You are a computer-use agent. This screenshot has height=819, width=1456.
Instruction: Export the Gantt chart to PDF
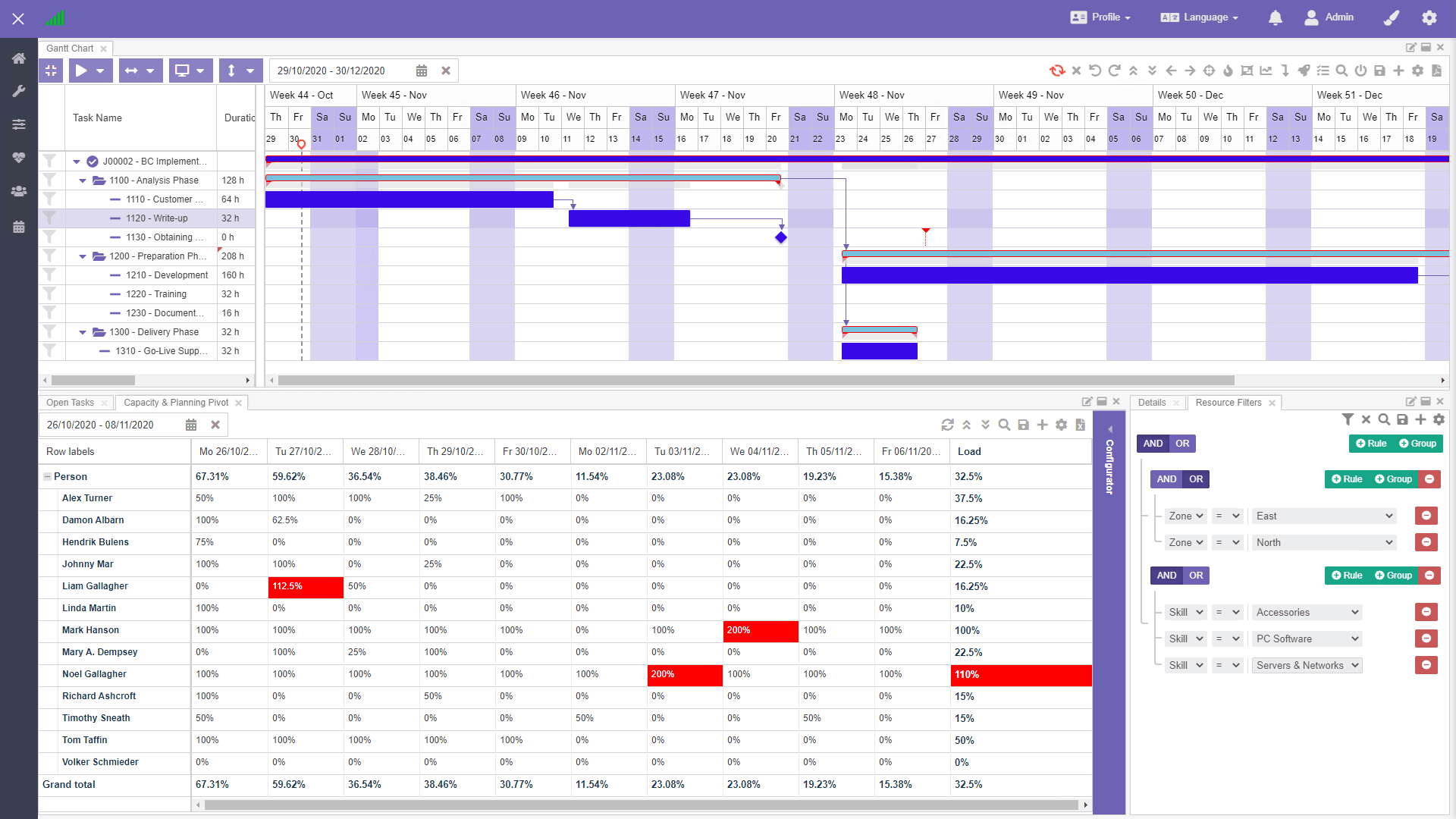coord(1437,71)
